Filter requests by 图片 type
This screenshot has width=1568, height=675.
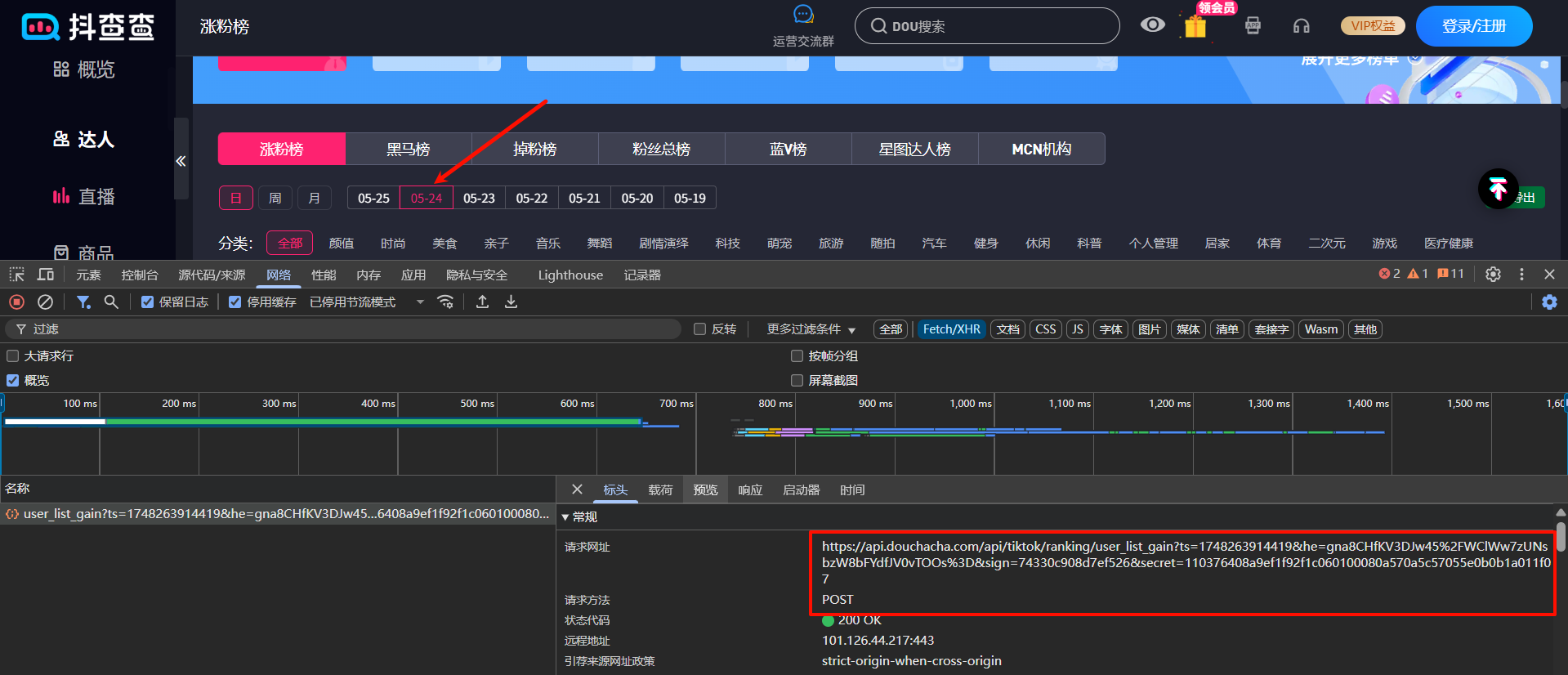pyautogui.click(x=1149, y=329)
